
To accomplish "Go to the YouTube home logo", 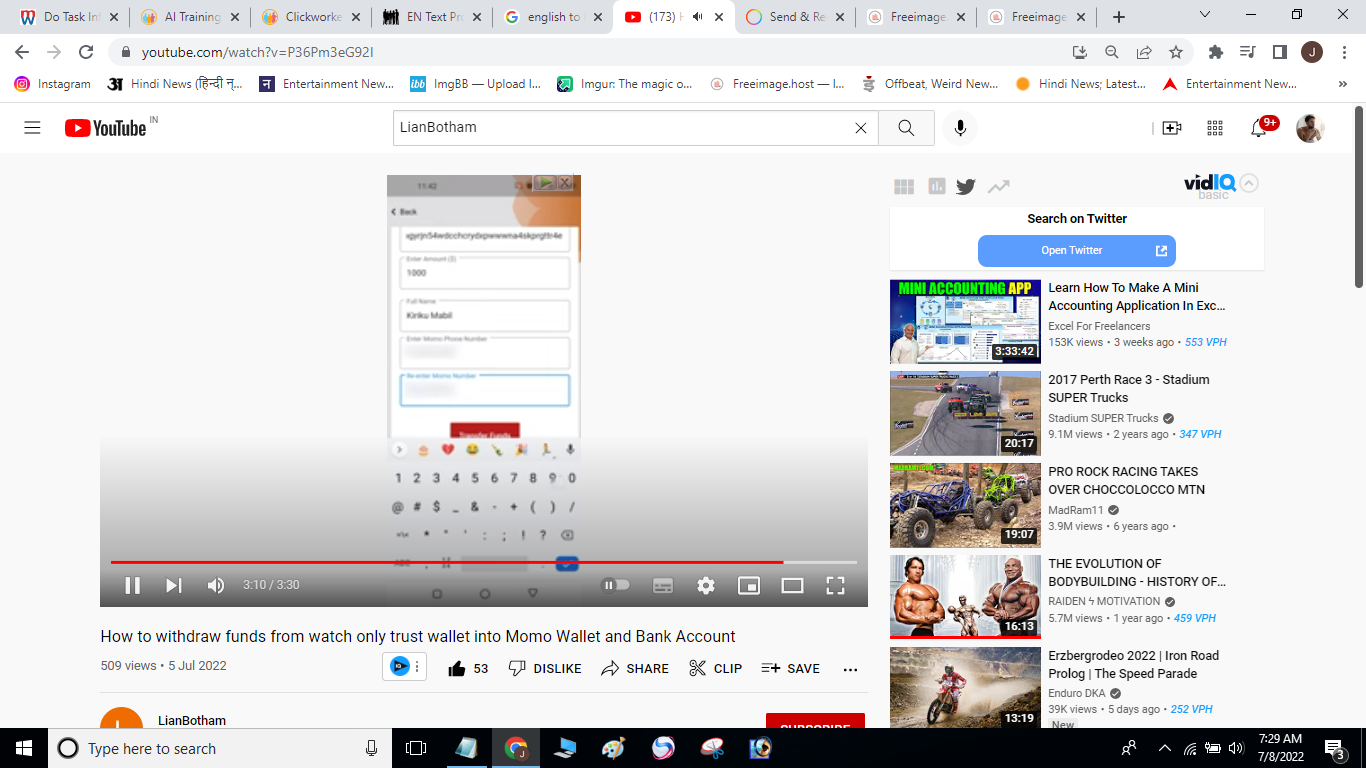I will click(x=106, y=128).
